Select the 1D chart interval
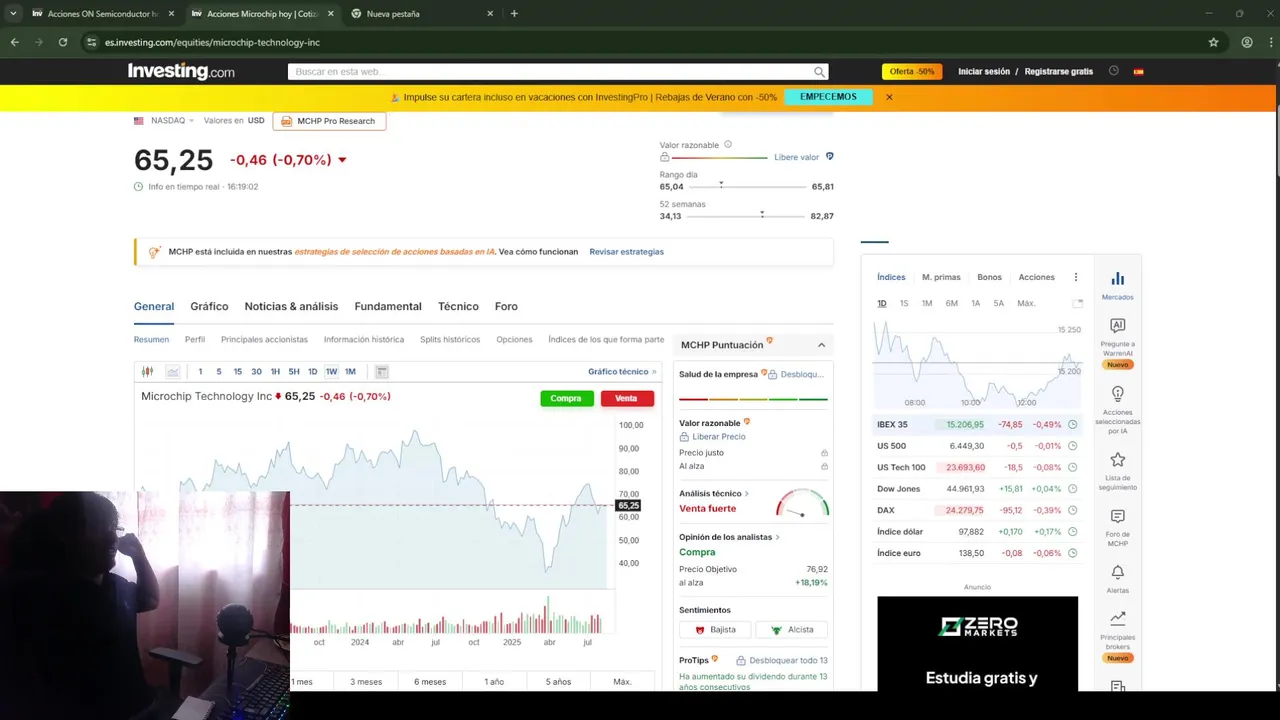The height and width of the screenshot is (720, 1280). pos(312,372)
